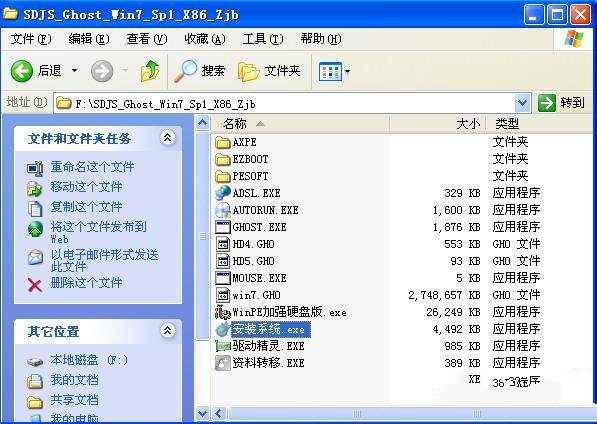This screenshot has height=424, width=597.
Task: Sort by 名称 column header
Action: coord(300,124)
